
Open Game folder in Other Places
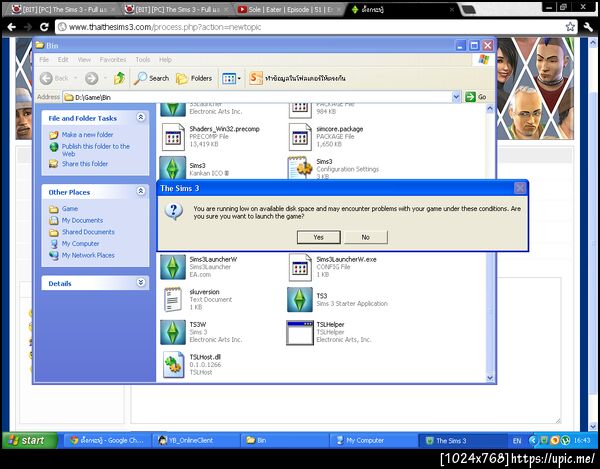[x=70, y=208]
